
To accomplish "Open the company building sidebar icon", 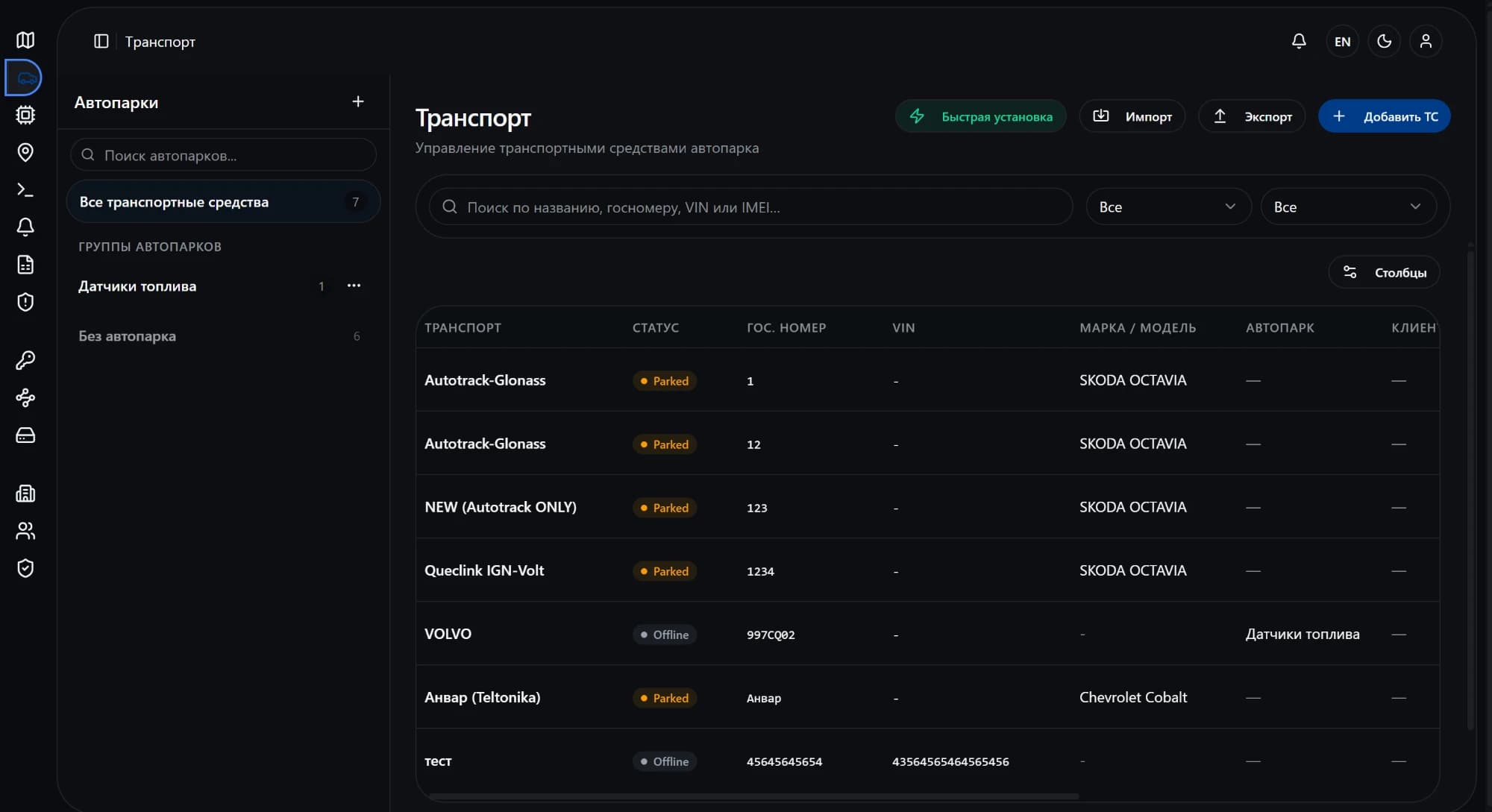I will pos(25,493).
